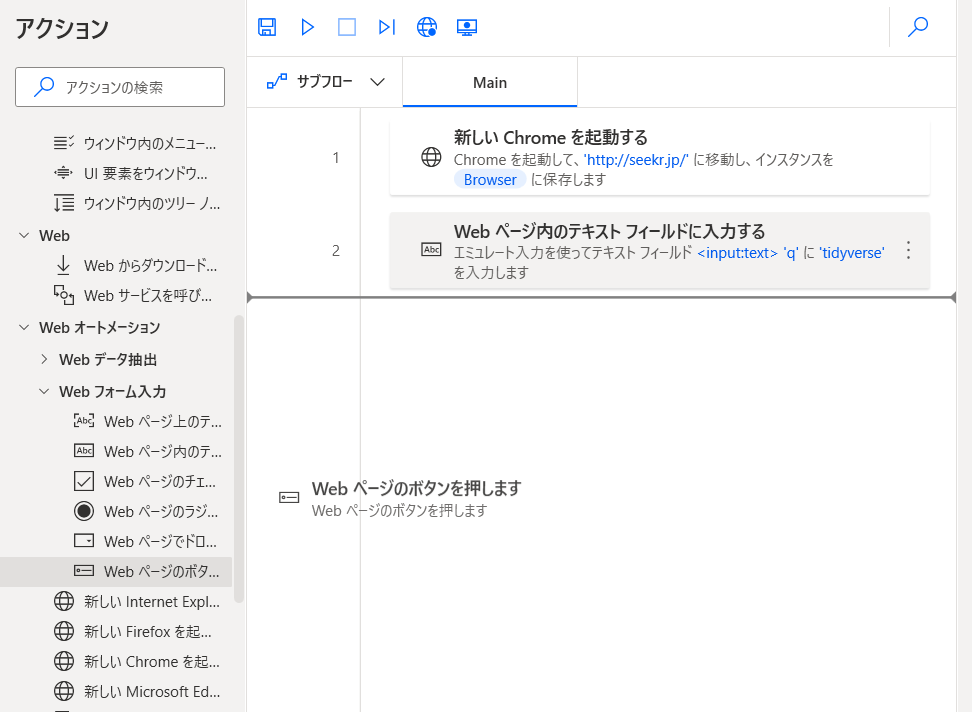Select the Web ページ上のテ… action
The image size is (972, 712).
tap(146, 421)
